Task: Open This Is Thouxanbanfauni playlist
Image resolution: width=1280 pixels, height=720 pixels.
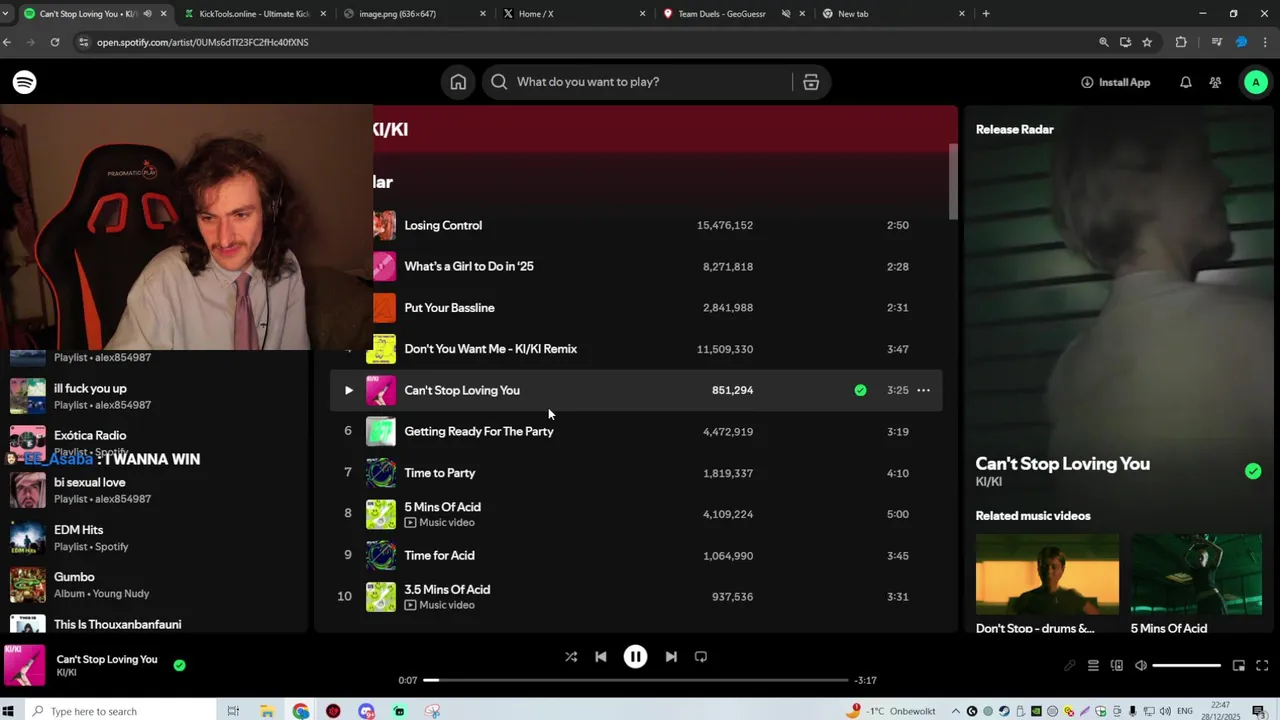Action: [155, 625]
